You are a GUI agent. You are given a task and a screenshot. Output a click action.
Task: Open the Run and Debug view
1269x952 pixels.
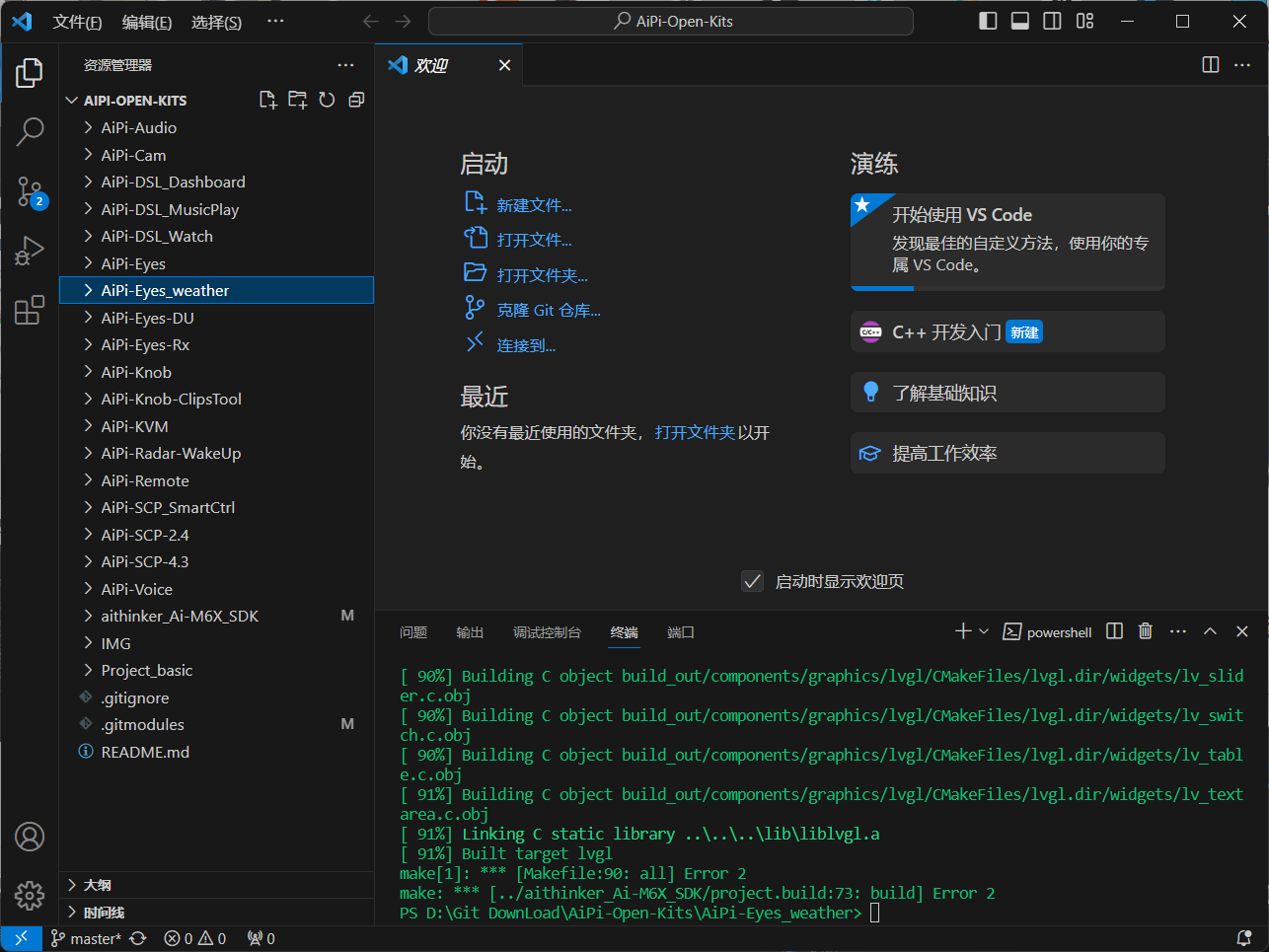tap(30, 251)
